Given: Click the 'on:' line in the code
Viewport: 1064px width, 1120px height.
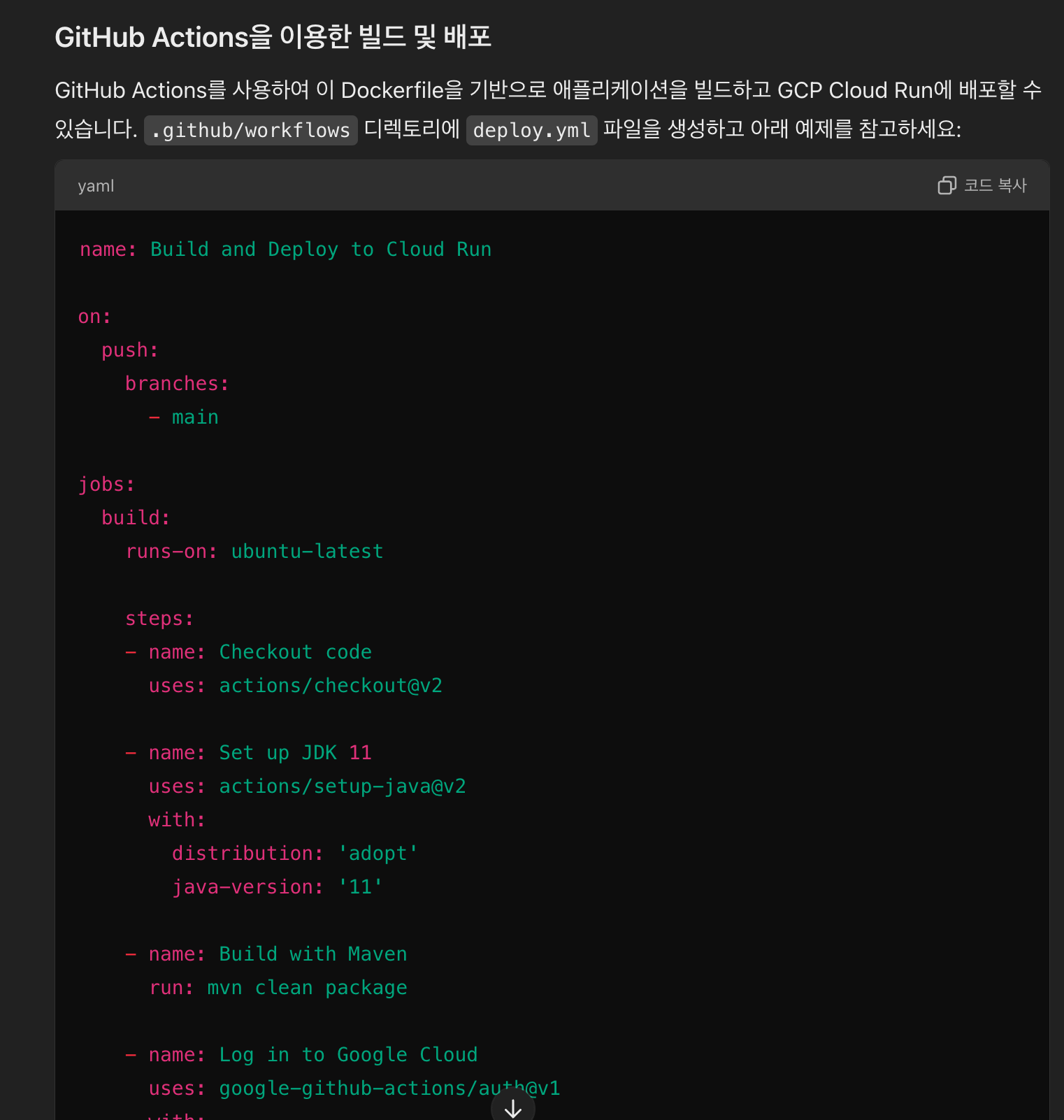Looking at the screenshot, I should click(94, 317).
